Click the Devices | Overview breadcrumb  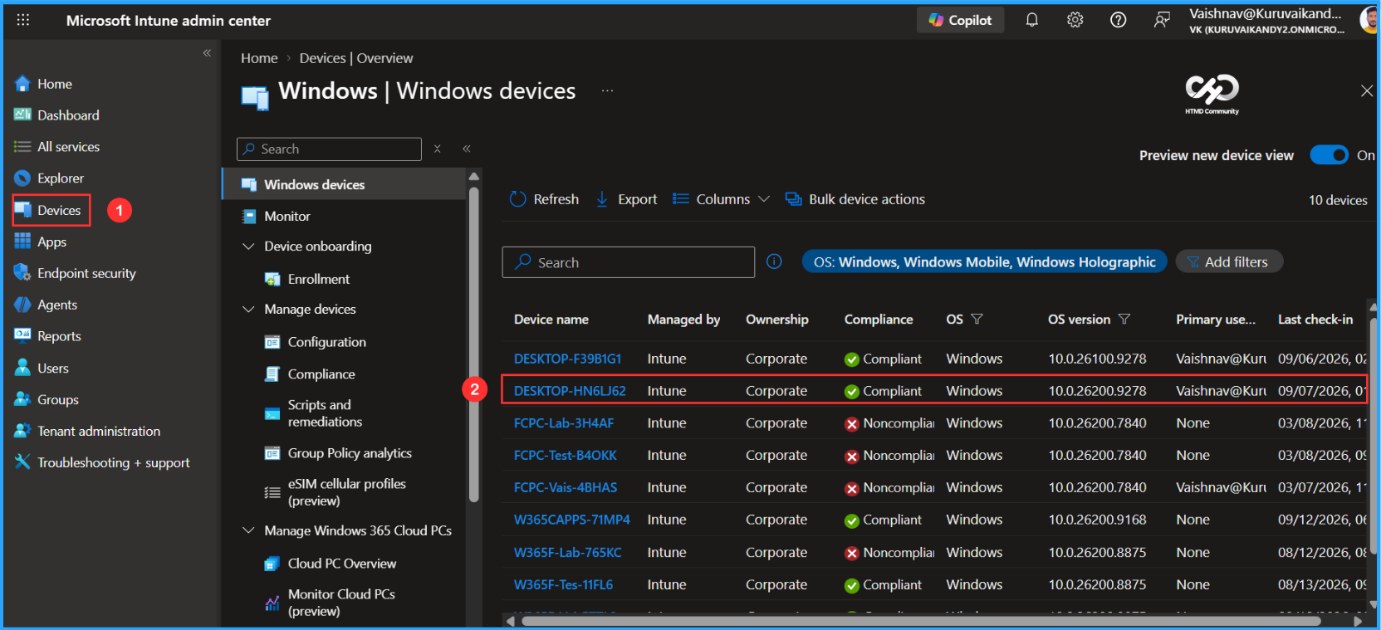pos(356,58)
